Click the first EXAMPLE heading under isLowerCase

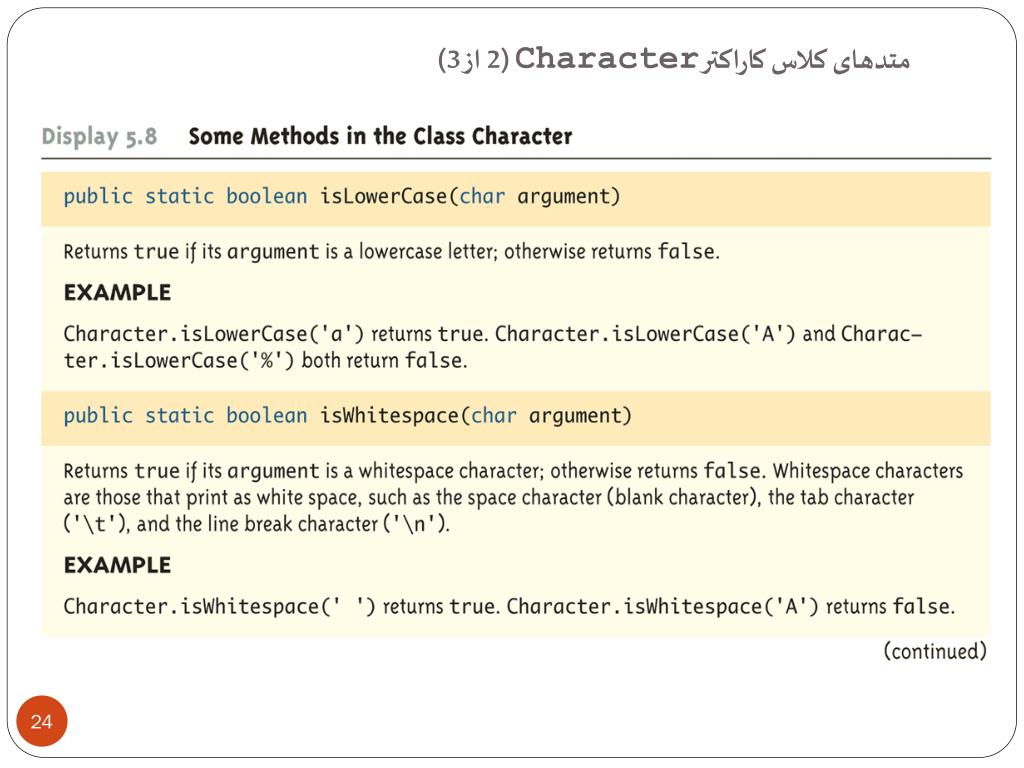[x=118, y=293]
